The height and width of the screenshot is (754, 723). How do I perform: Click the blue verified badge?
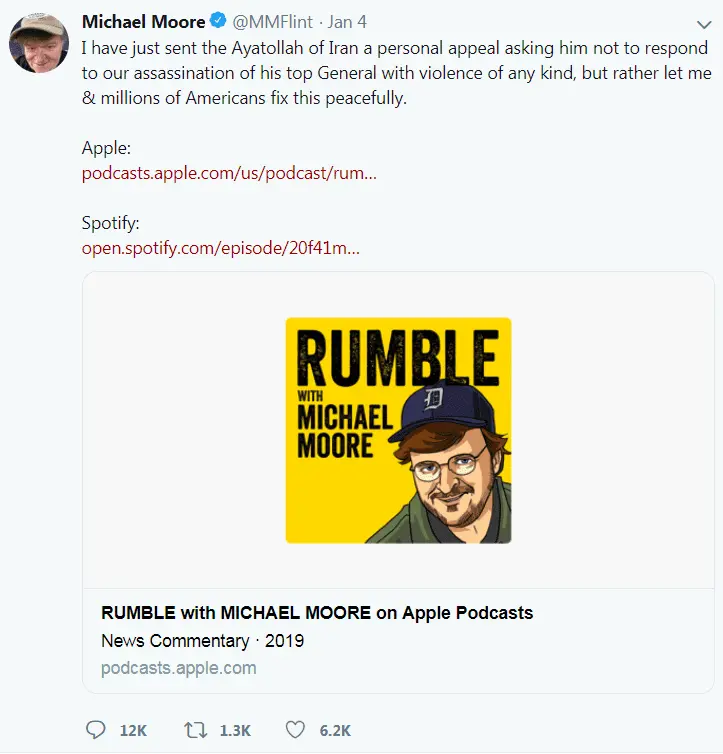(x=217, y=22)
